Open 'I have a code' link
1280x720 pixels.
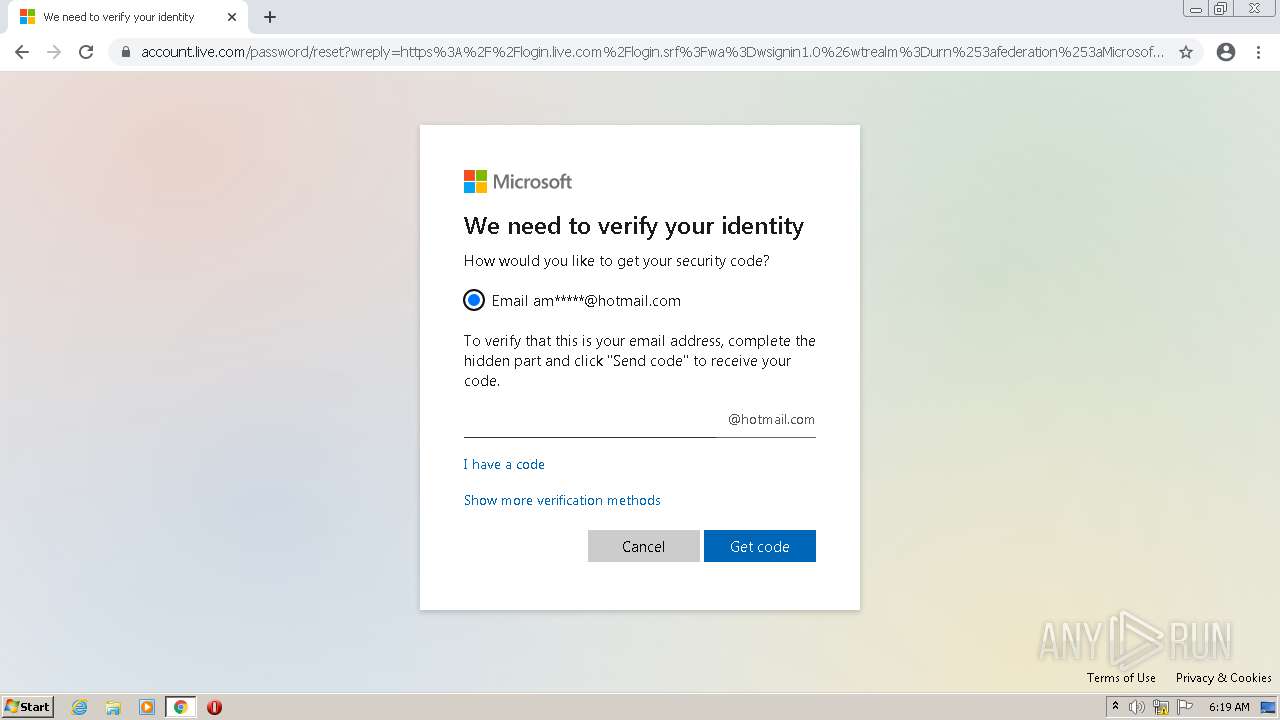[504, 464]
